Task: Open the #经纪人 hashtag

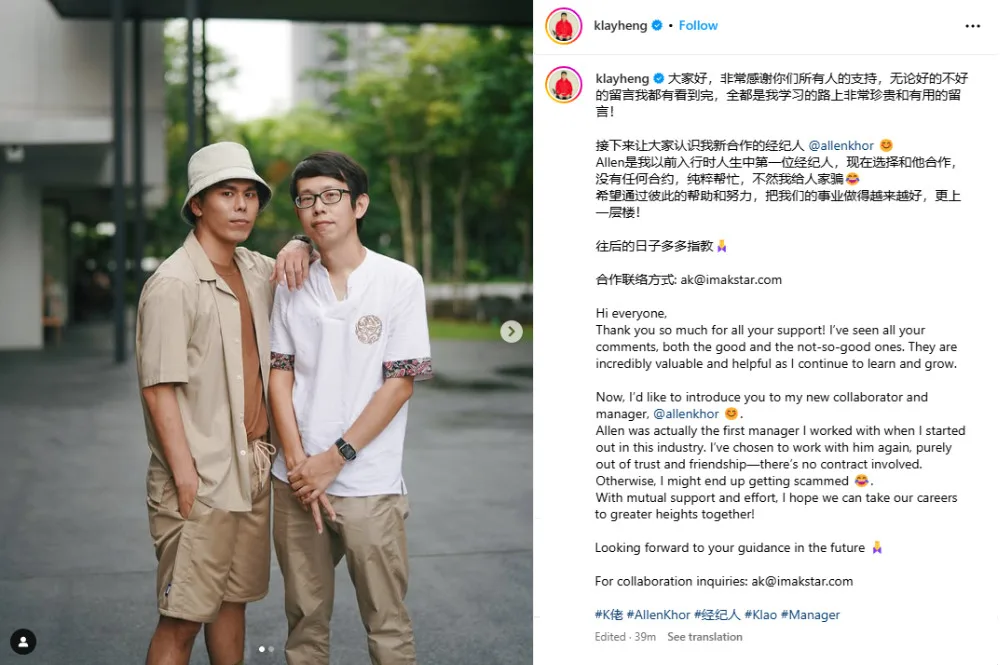Action: click(717, 615)
